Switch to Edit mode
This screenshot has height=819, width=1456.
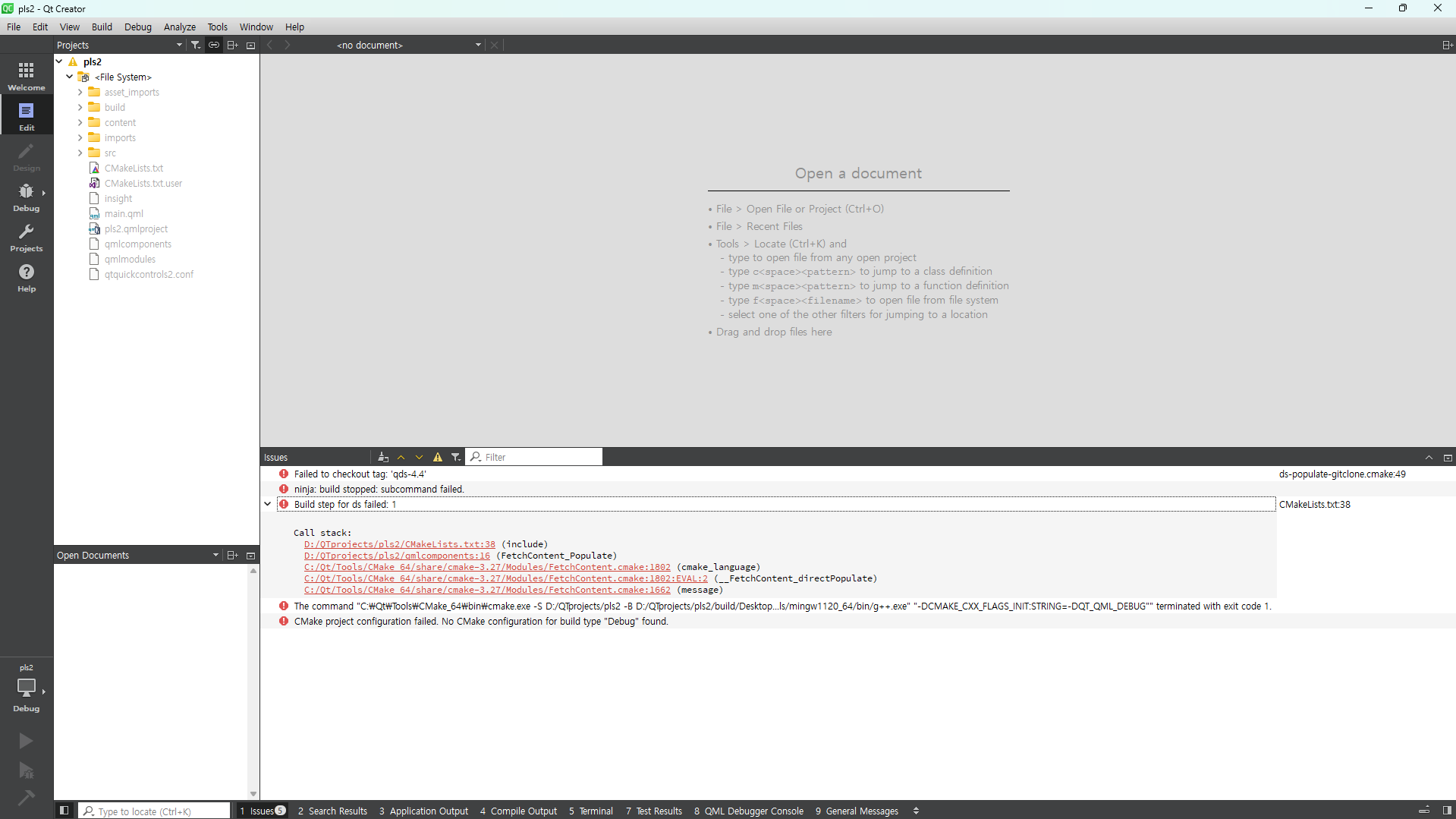pyautogui.click(x=27, y=116)
